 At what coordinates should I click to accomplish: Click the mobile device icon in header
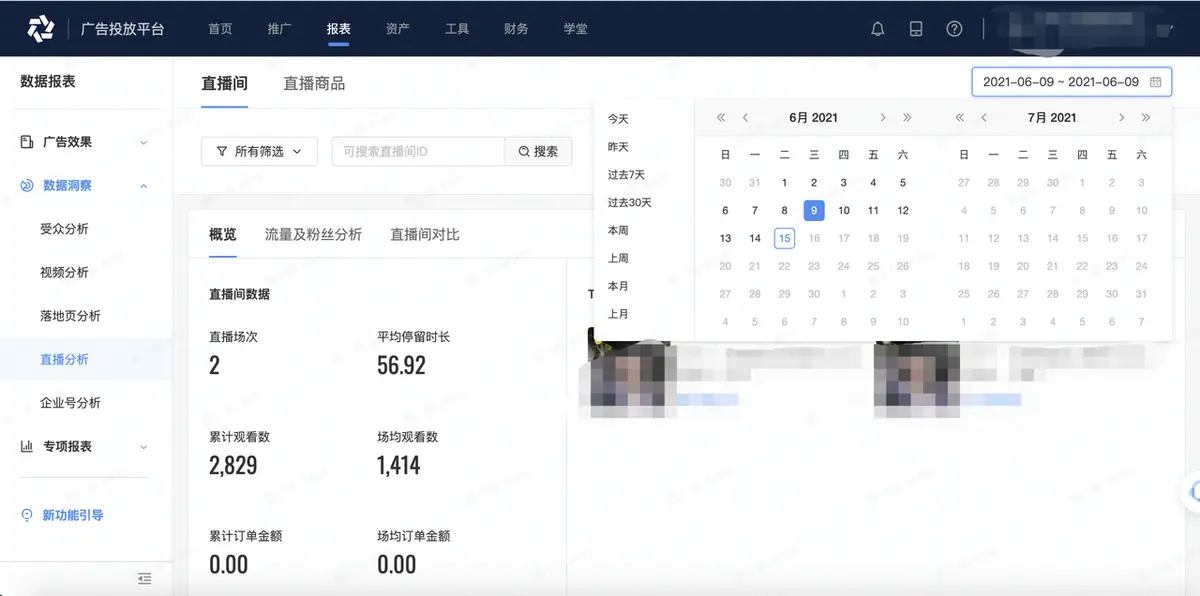[x=916, y=29]
